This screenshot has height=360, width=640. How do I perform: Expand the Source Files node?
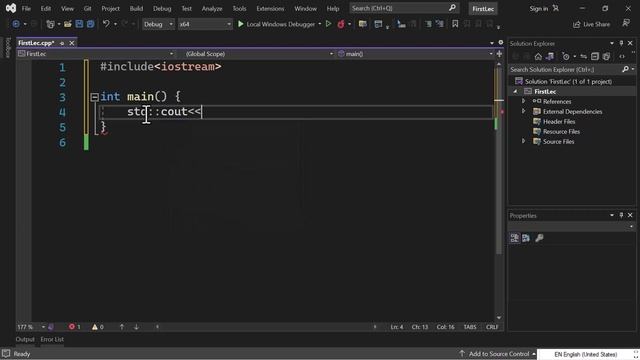pyautogui.click(x=523, y=141)
